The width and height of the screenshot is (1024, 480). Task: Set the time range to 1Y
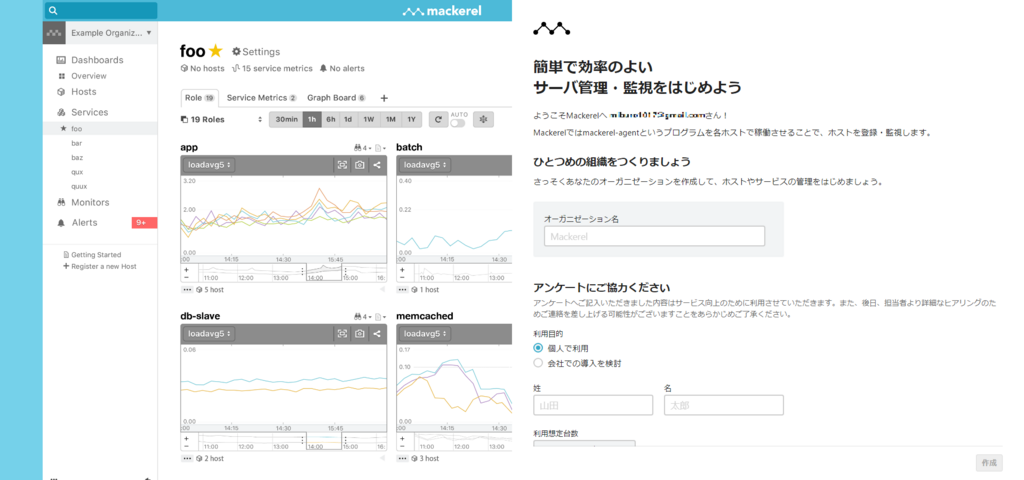point(411,120)
